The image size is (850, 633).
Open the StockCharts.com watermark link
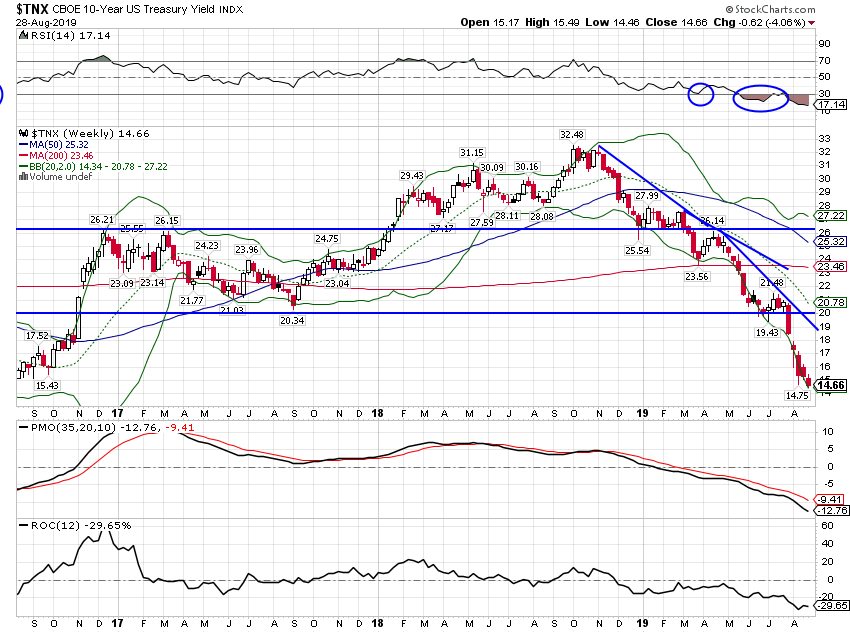[x=770, y=9]
